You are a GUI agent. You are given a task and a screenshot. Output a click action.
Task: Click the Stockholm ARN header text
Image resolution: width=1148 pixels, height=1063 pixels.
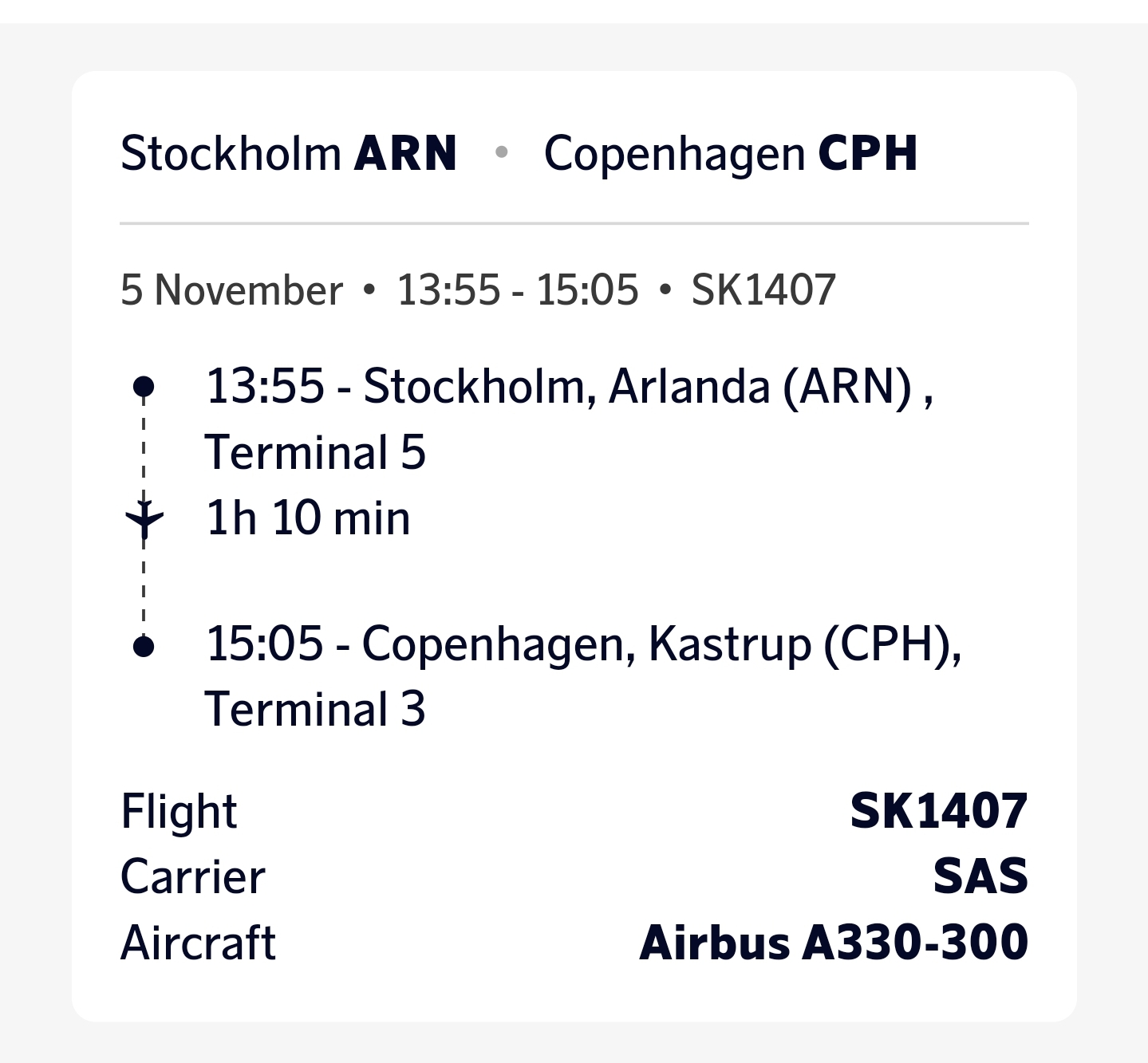[288, 153]
